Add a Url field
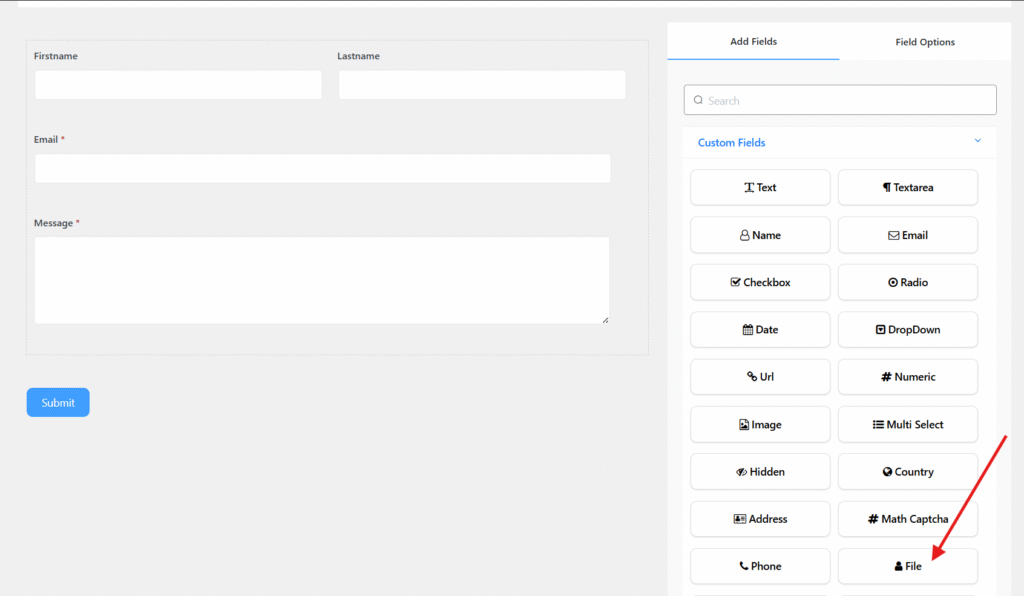Image resolution: width=1024 pixels, height=596 pixels. (760, 377)
